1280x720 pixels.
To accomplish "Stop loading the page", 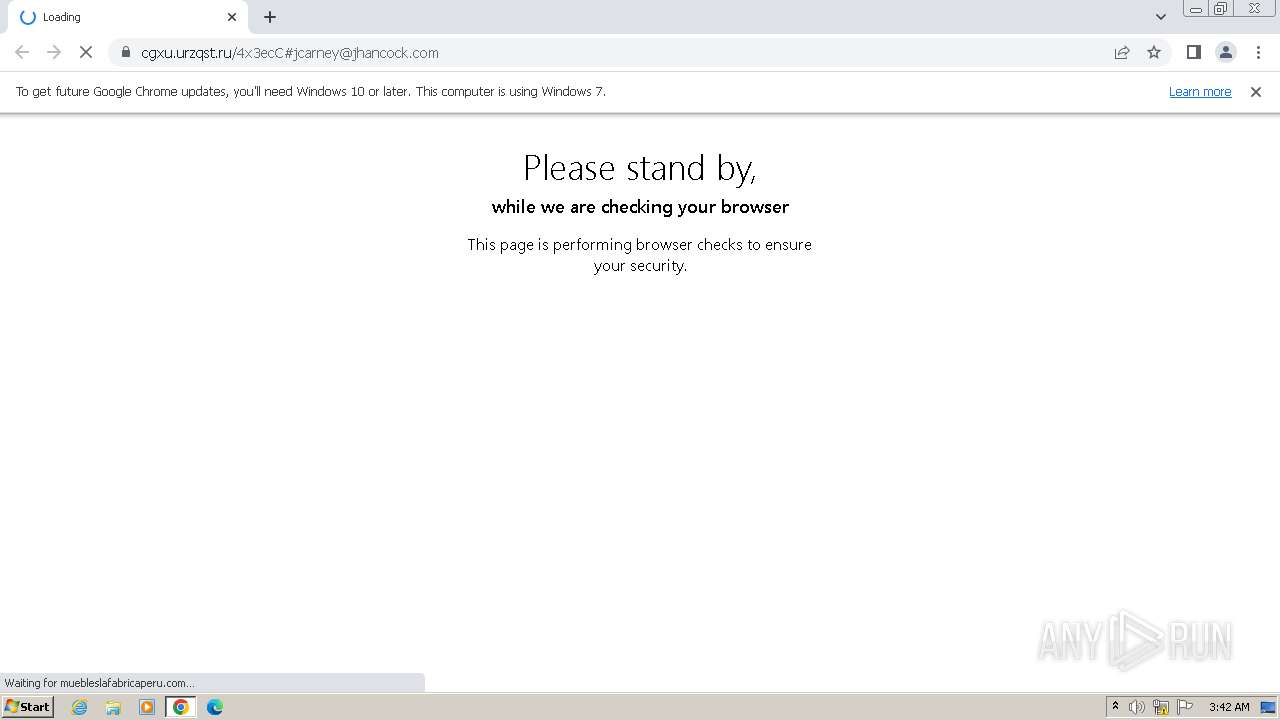I will tap(86, 52).
